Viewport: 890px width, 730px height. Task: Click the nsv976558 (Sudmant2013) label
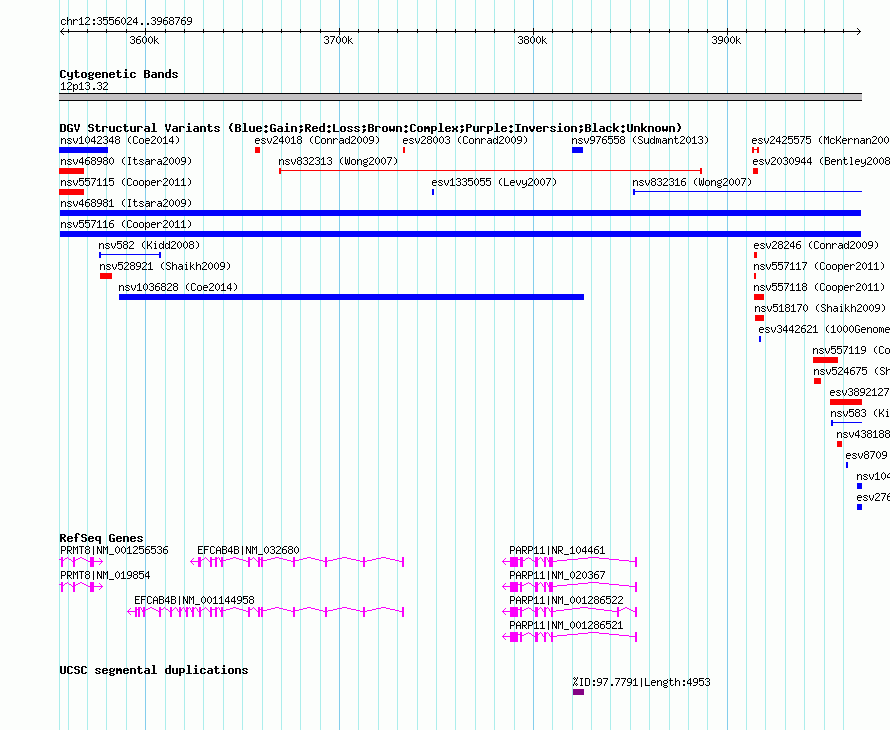(x=640, y=140)
